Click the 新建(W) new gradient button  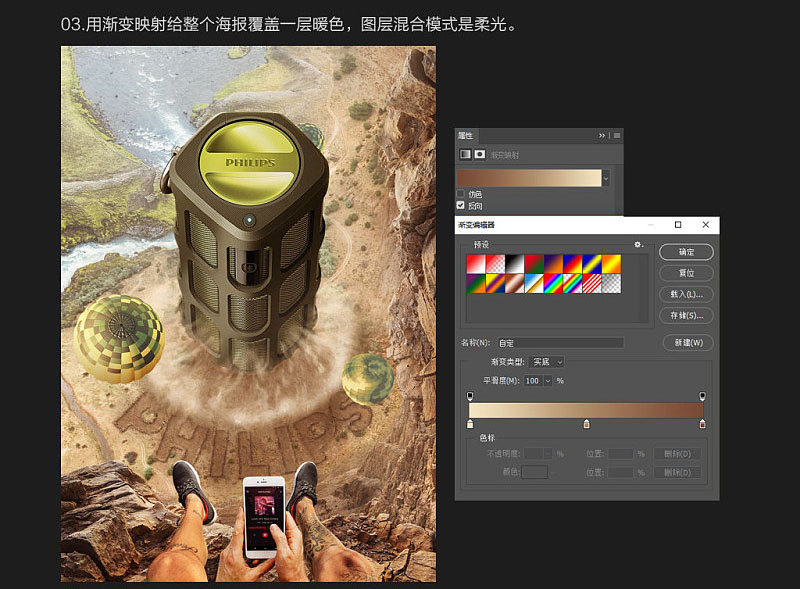pyautogui.click(x=688, y=342)
